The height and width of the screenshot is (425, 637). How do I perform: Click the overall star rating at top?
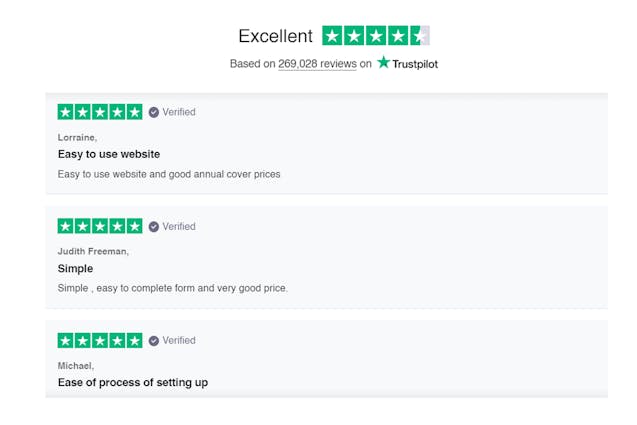[x=376, y=36]
